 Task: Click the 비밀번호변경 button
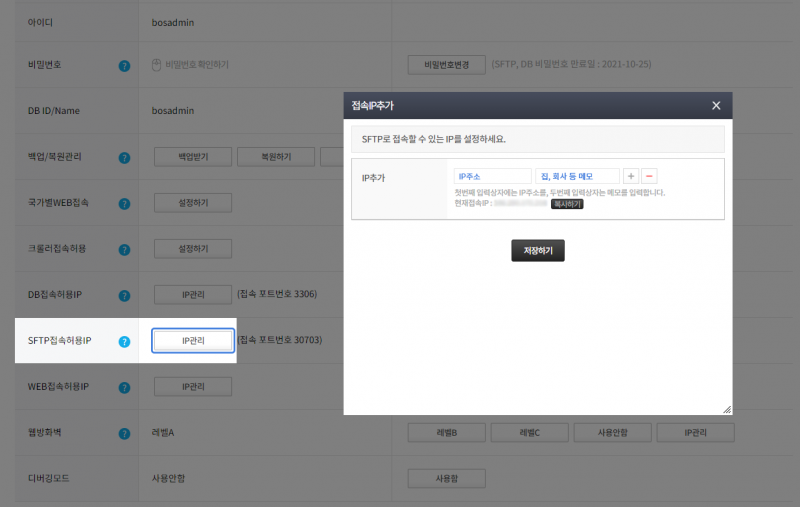click(446, 65)
